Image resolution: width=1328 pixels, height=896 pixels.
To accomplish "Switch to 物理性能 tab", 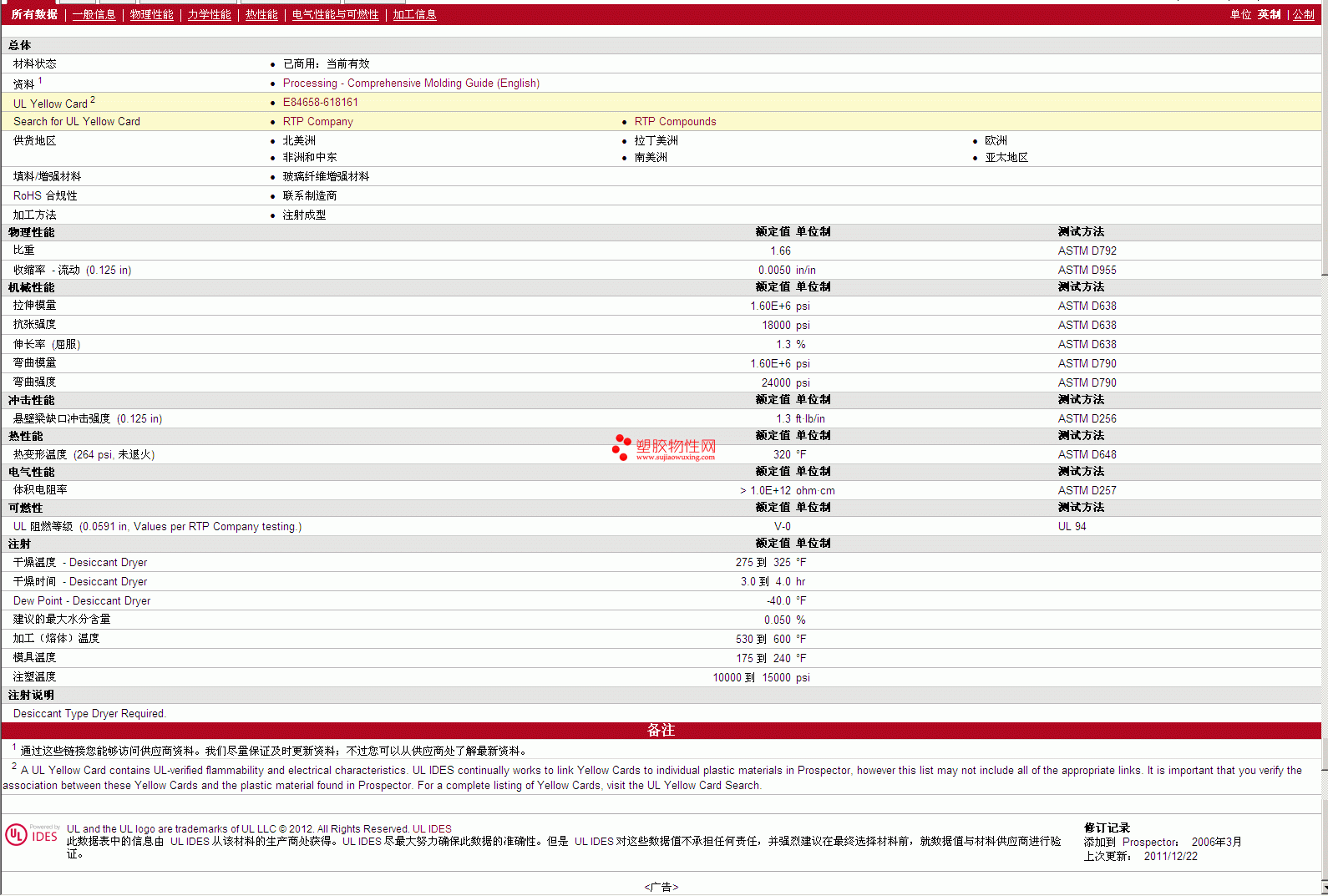I will 152,14.
